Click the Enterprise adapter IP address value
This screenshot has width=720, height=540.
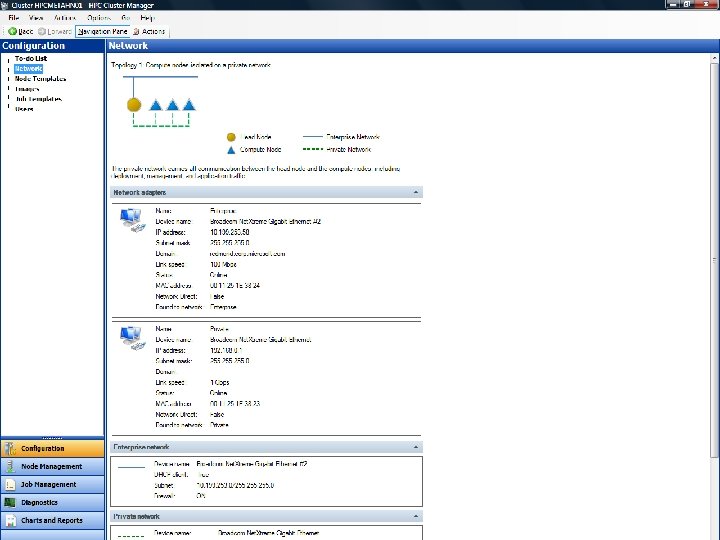(x=230, y=232)
